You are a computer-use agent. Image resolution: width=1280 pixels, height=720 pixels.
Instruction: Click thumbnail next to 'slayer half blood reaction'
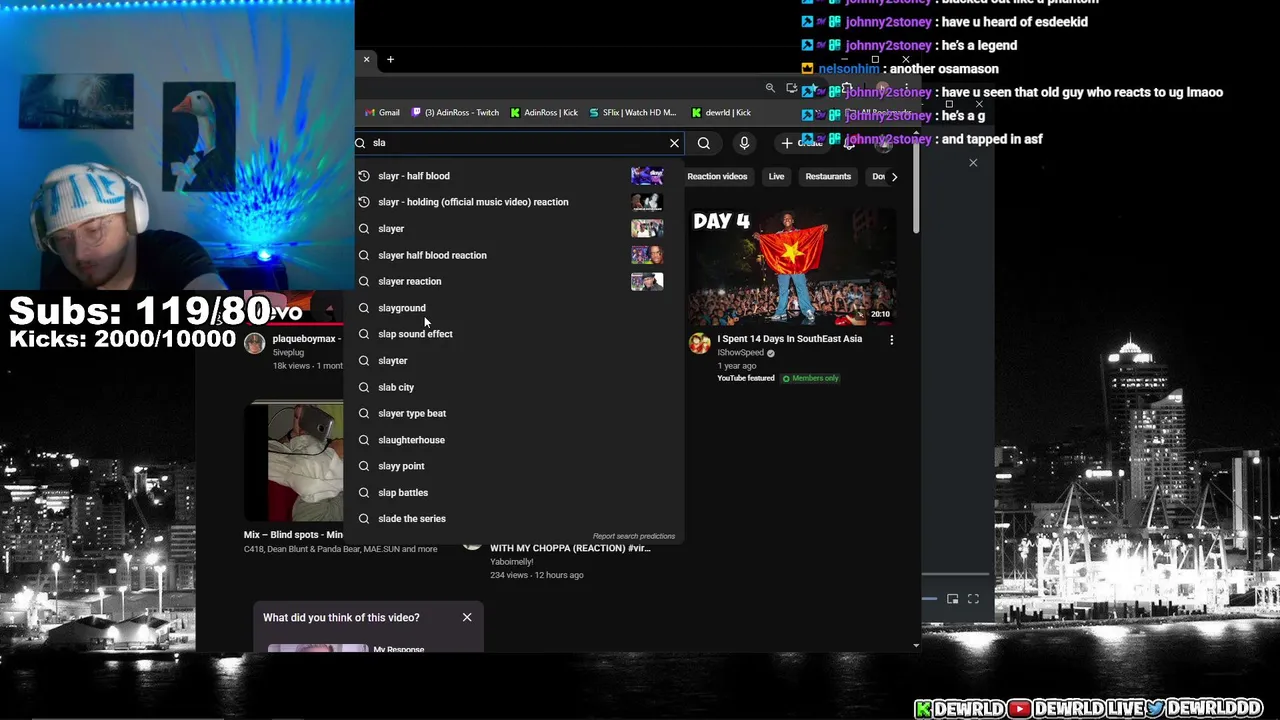pos(647,255)
